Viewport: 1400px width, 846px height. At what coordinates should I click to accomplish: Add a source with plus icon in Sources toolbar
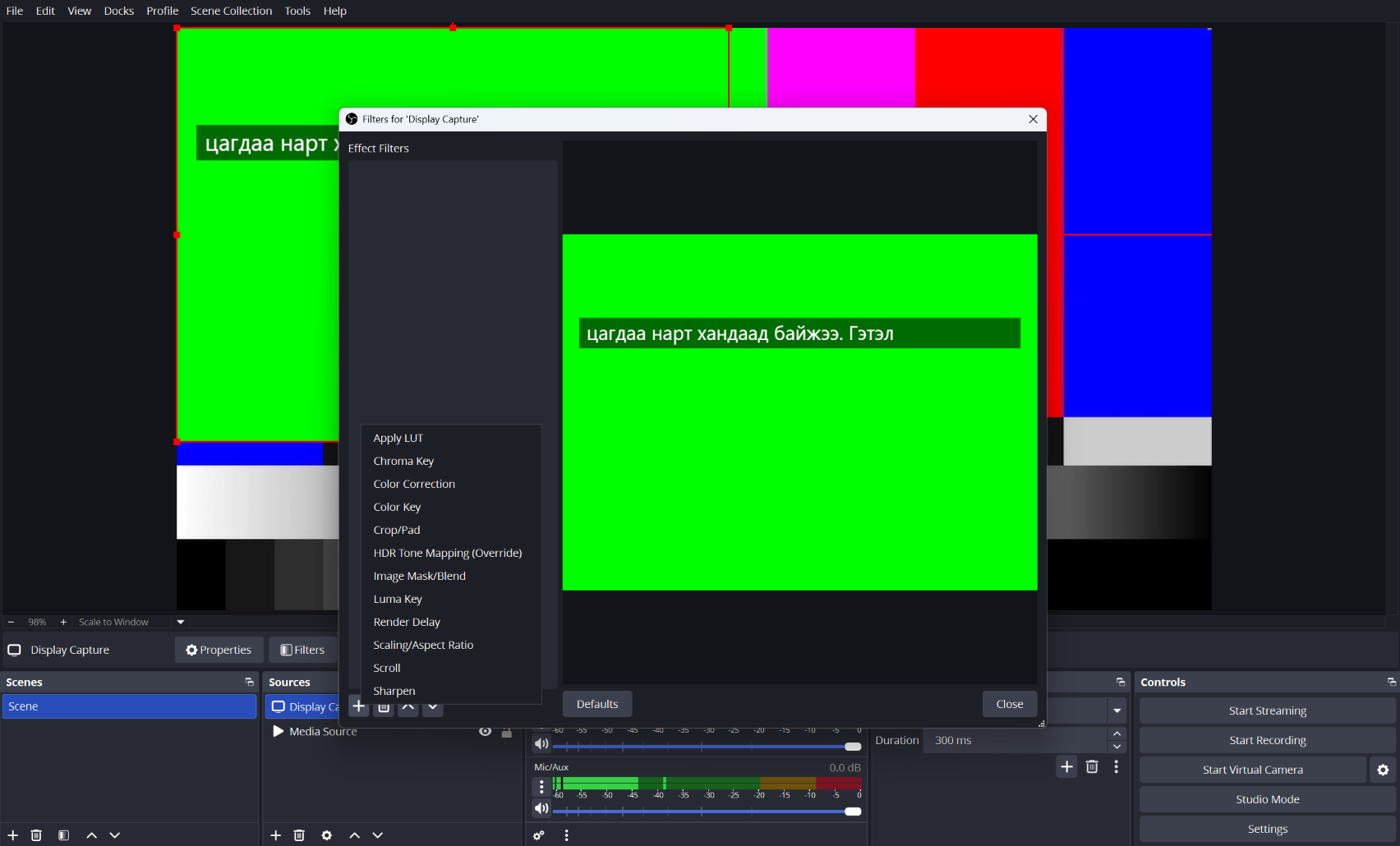276,835
